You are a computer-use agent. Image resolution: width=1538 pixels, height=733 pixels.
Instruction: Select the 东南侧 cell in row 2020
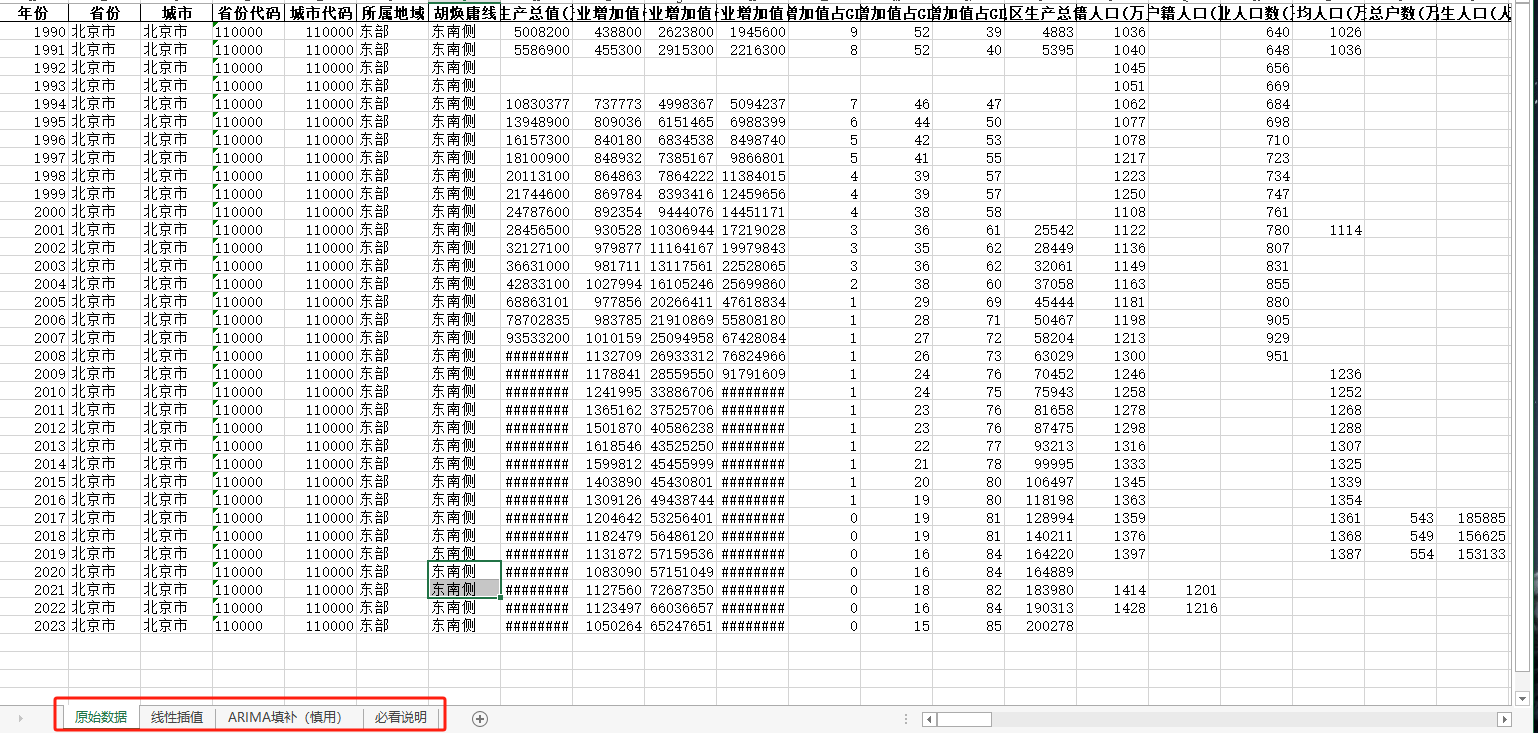464,571
